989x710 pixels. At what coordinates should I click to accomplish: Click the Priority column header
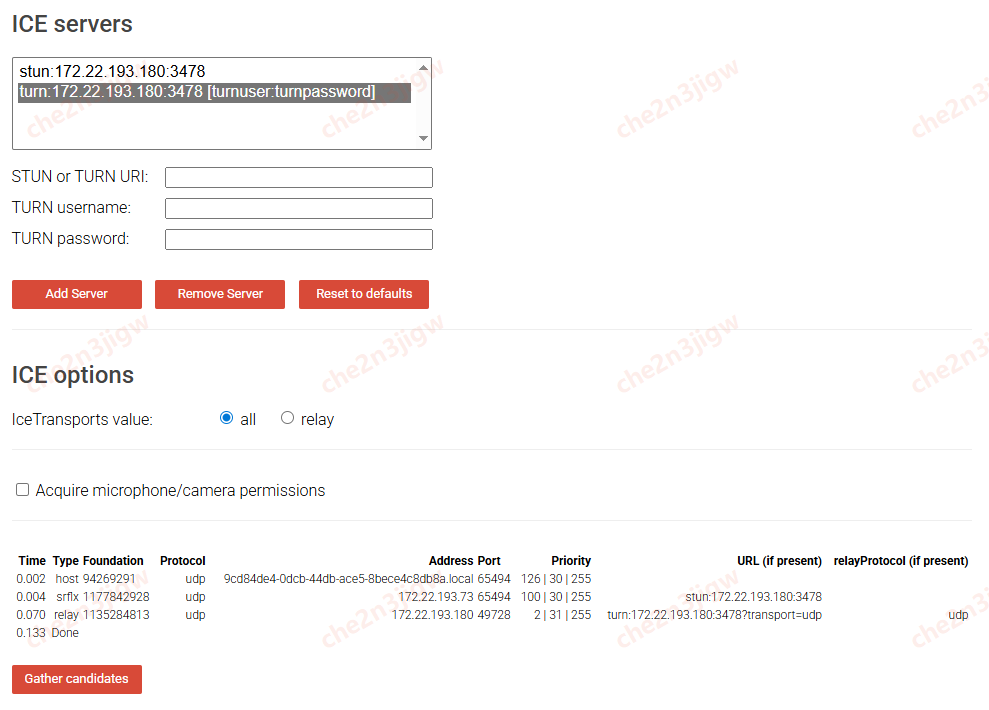point(570,561)
